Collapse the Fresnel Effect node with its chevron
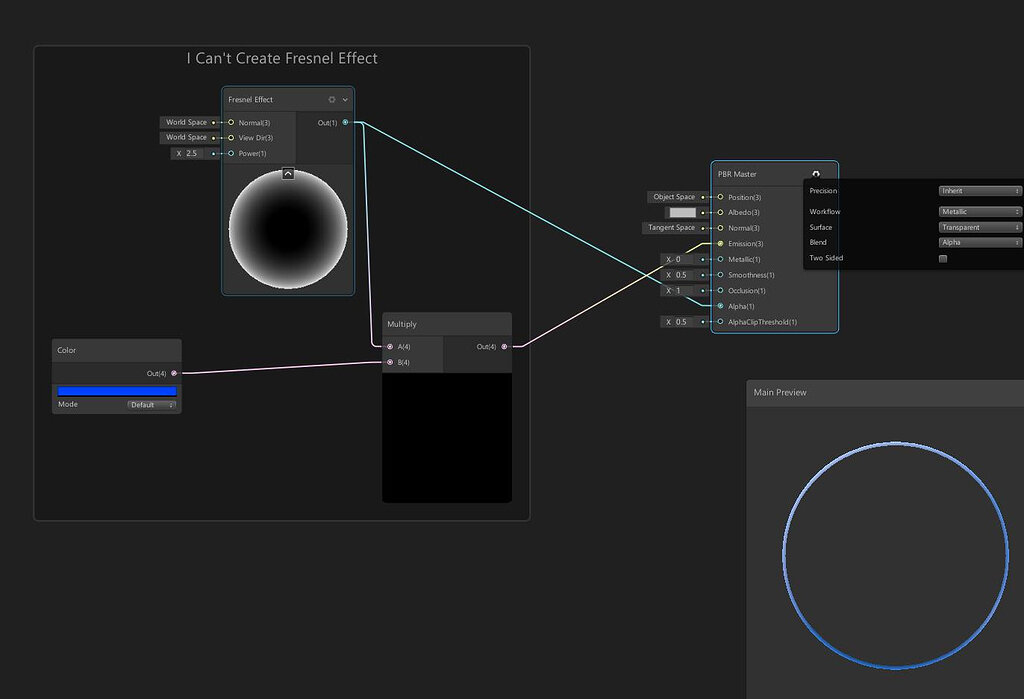 coord(344,99)
